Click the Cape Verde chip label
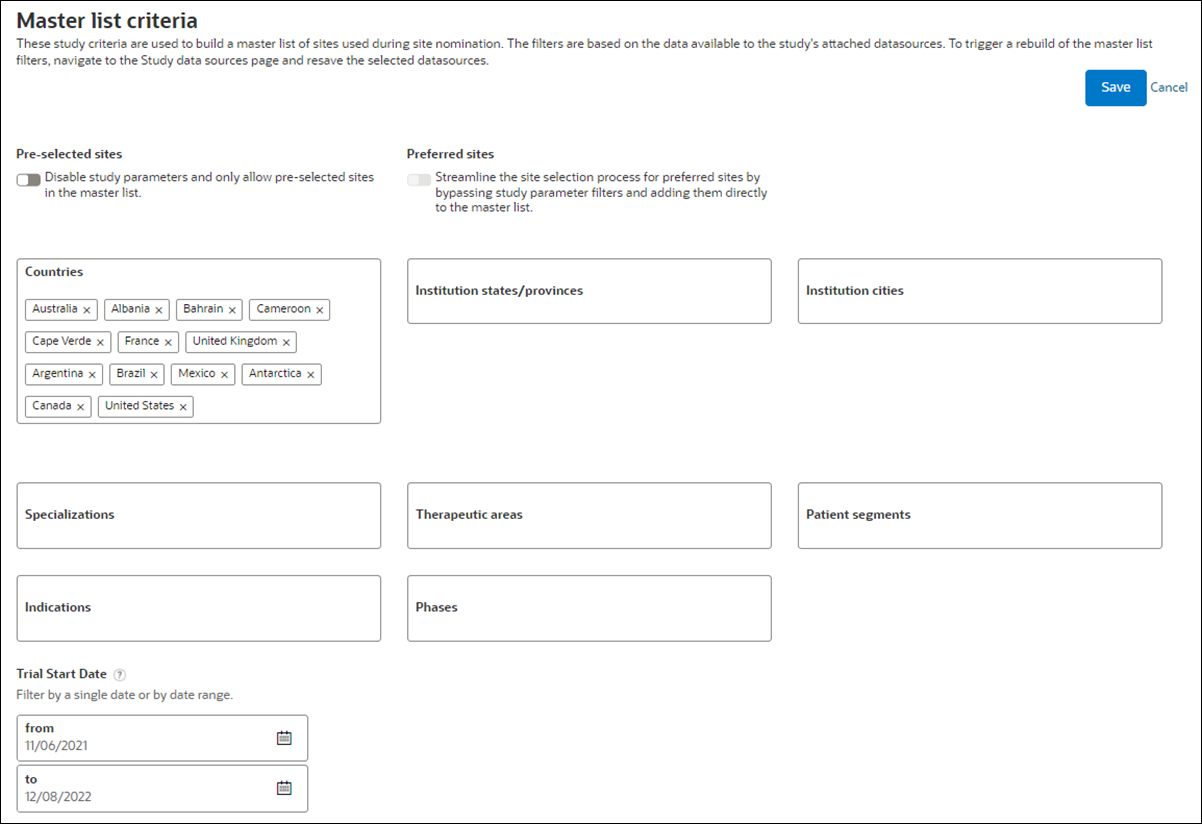1202x824 pixels. pyautogui.click(x=62, y=341)
